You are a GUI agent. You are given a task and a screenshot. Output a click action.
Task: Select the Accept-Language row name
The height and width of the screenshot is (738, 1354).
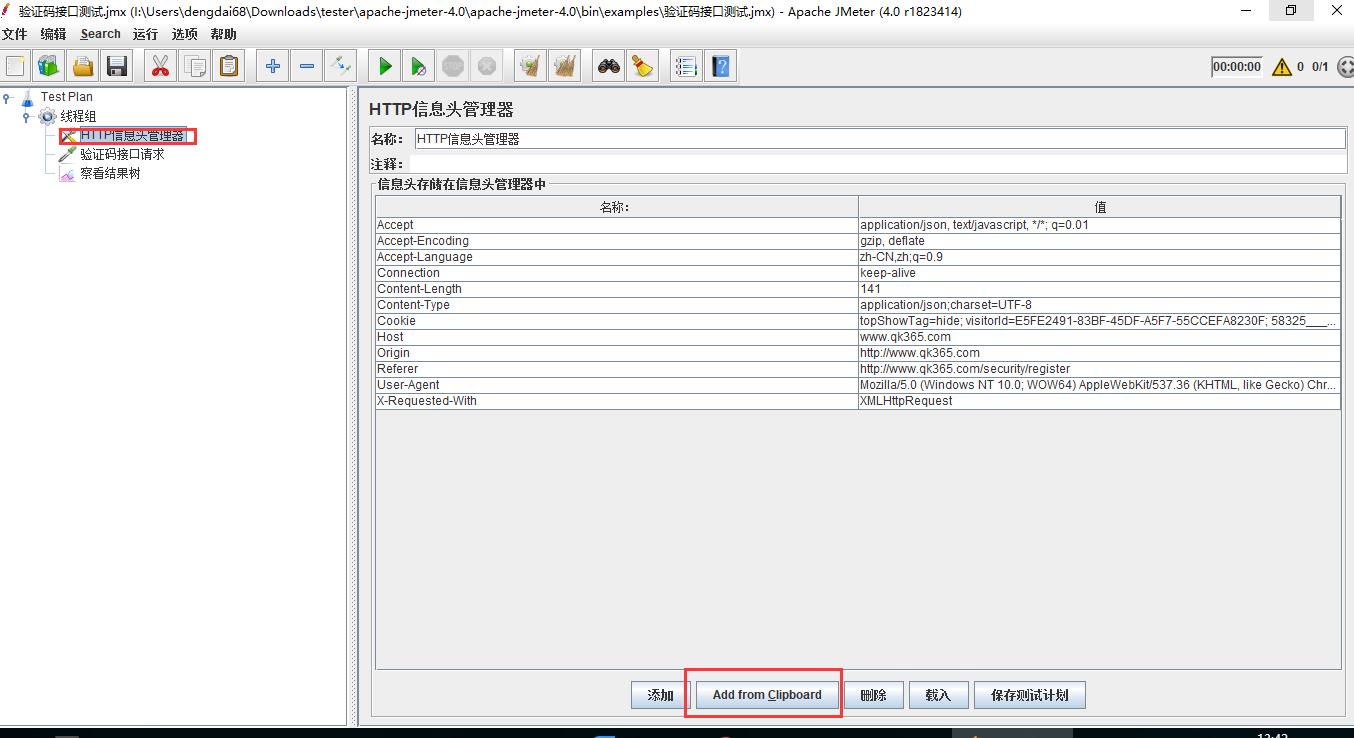point(617,257)
